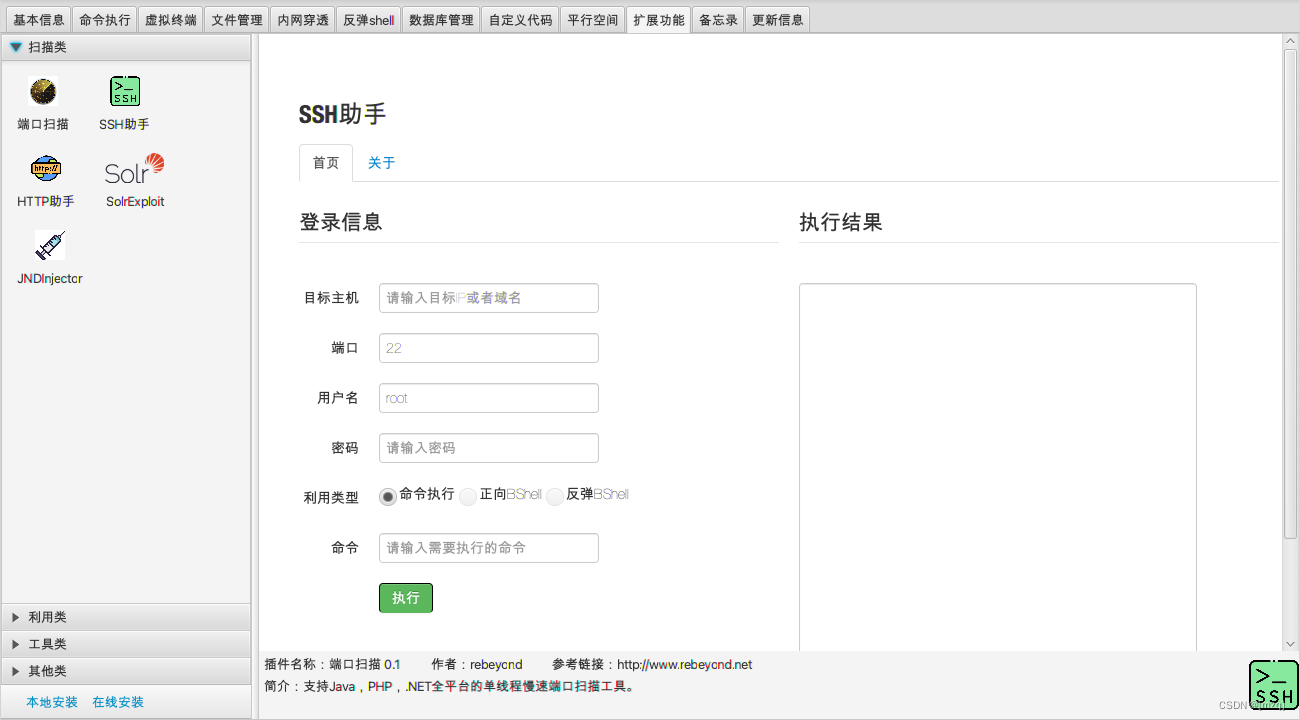Click the green 执行 button
The height and width of the screenshot is (720, 1300).
coord(406,598)
